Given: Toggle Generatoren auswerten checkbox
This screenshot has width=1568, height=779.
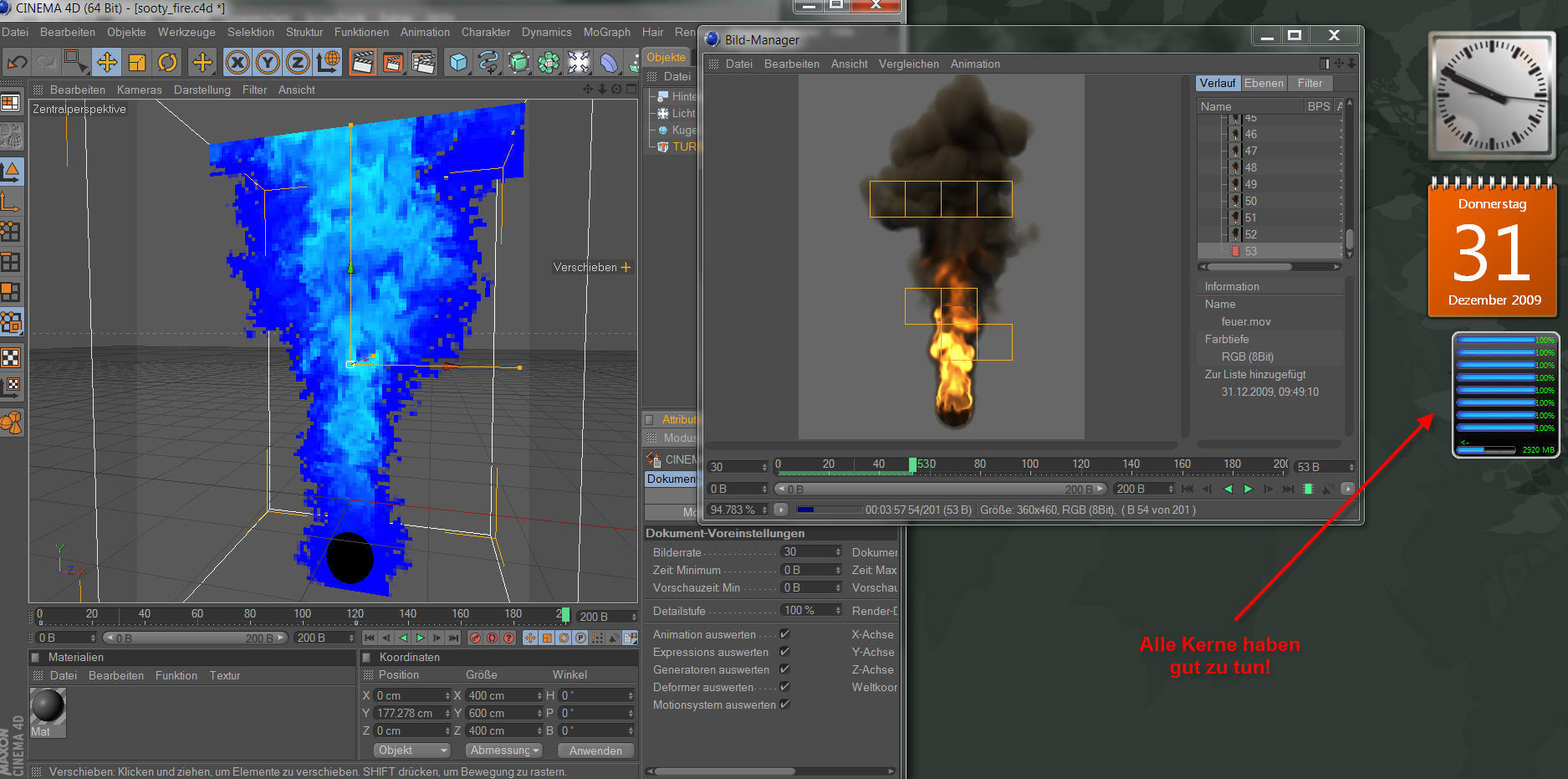Looking at the screenshot, I should pyautogui.click(x=784, y=669).
